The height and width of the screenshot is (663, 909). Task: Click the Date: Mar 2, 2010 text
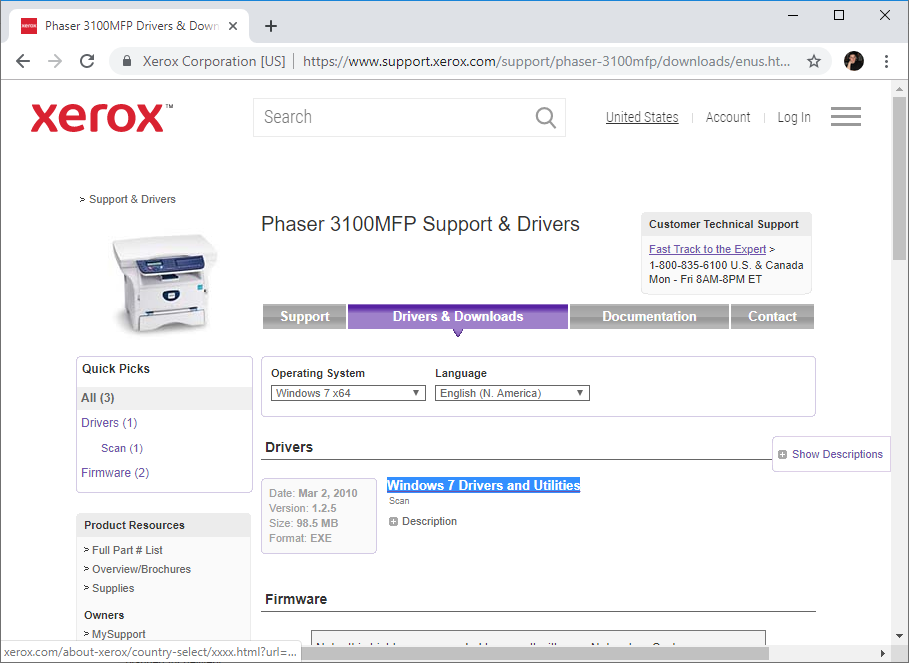tap(313, 493)
